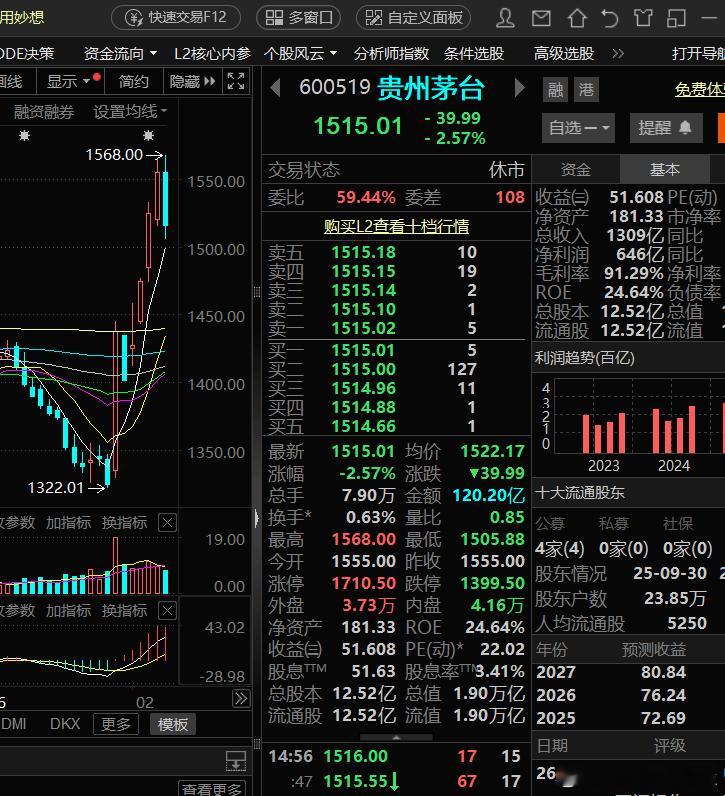The height and width of the screenshot is (796, 725).
Task: Switch to the 基本 tab
Action: coord(665,169)
